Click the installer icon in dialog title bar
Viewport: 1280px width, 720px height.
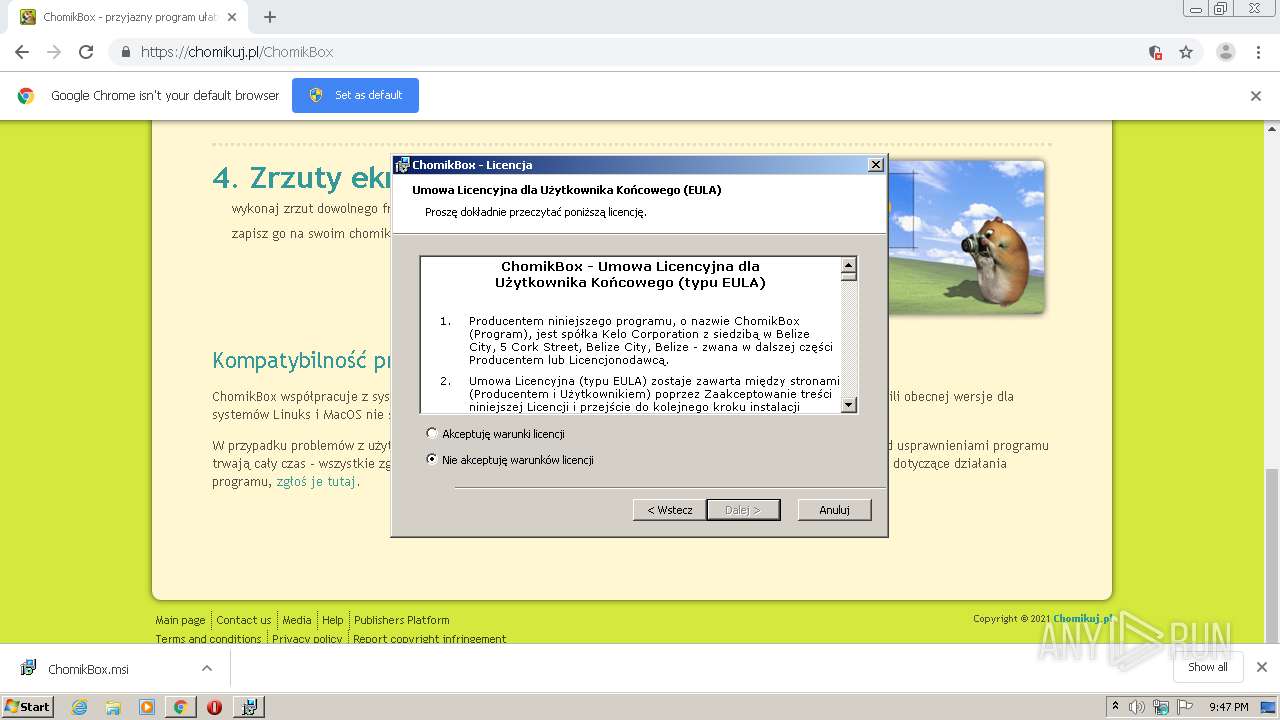(x=402, y=165)
